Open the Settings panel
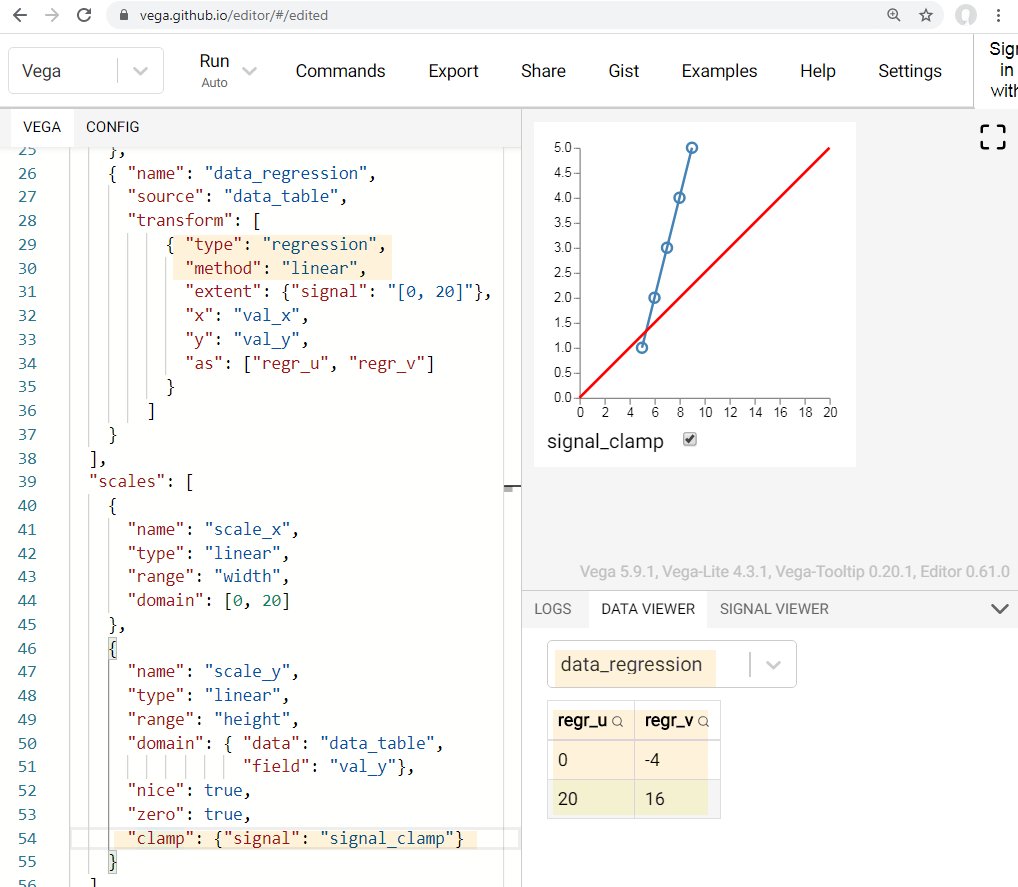Screen dimensions: 1018x887 910,71
